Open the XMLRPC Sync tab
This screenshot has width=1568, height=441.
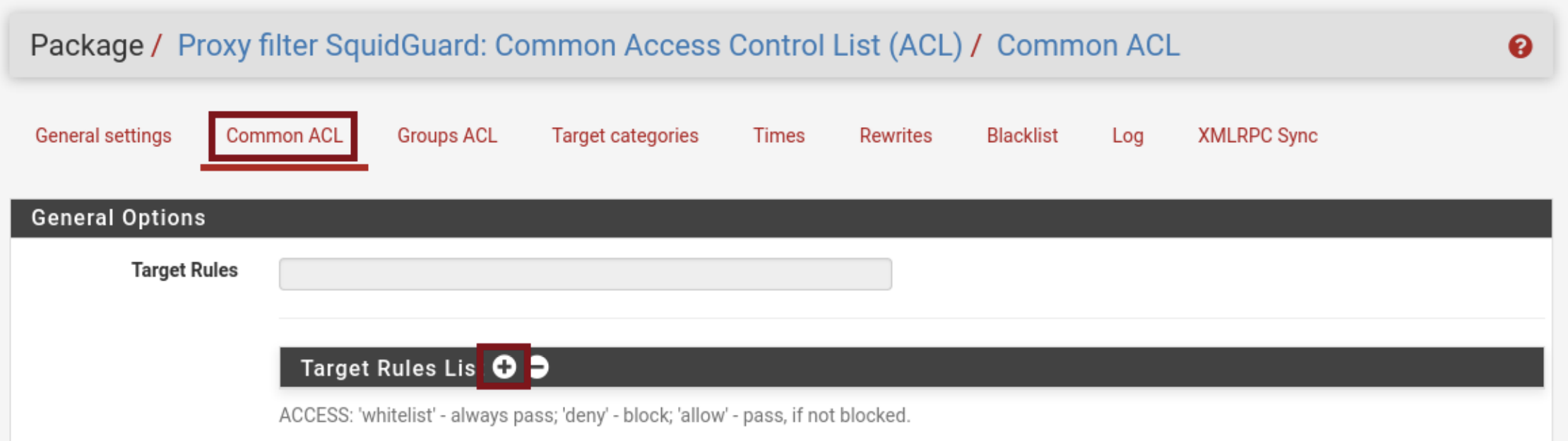[x=1257, y=136]
